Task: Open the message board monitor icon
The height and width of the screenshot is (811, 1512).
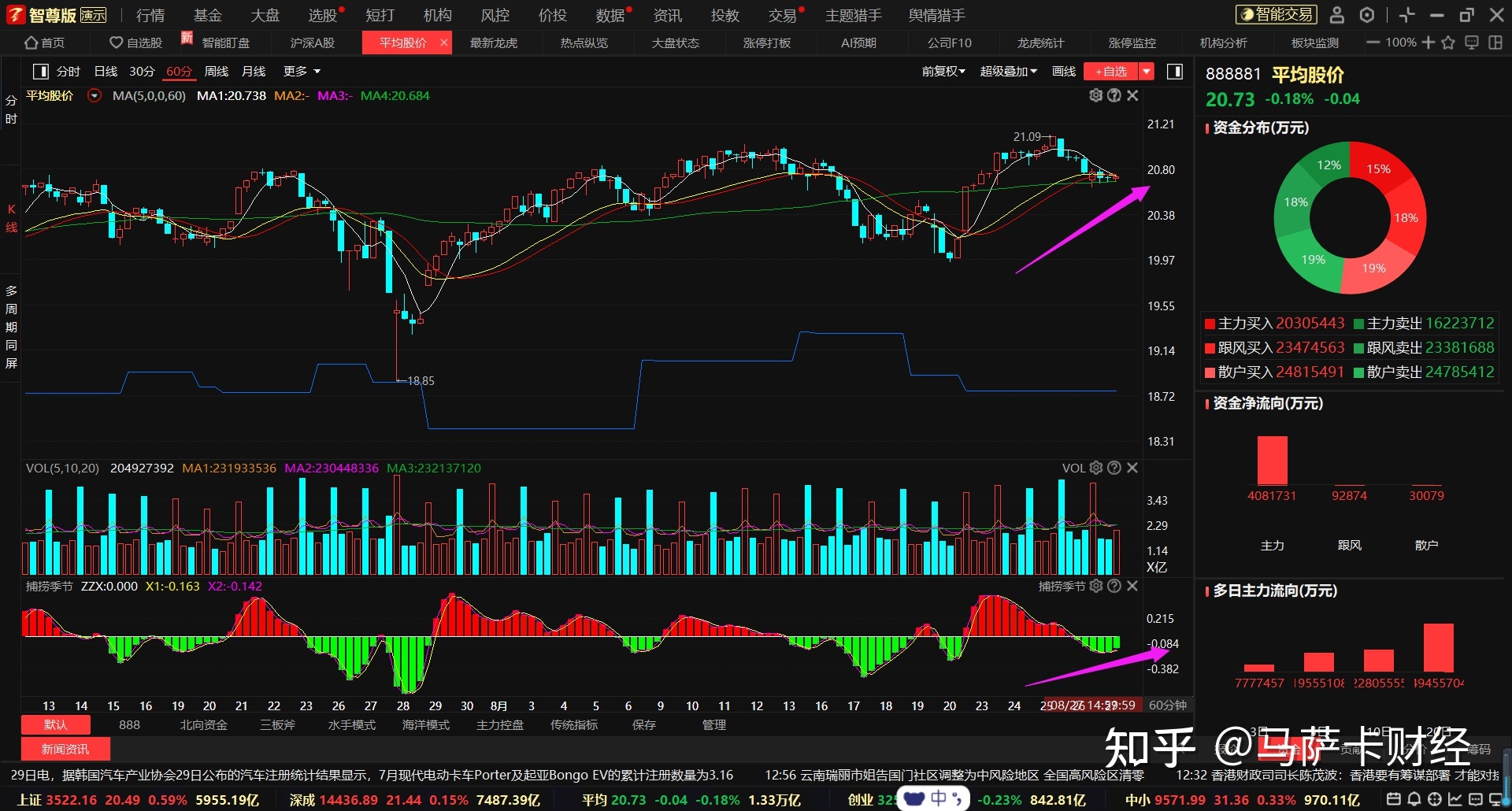Action: 1471,43
